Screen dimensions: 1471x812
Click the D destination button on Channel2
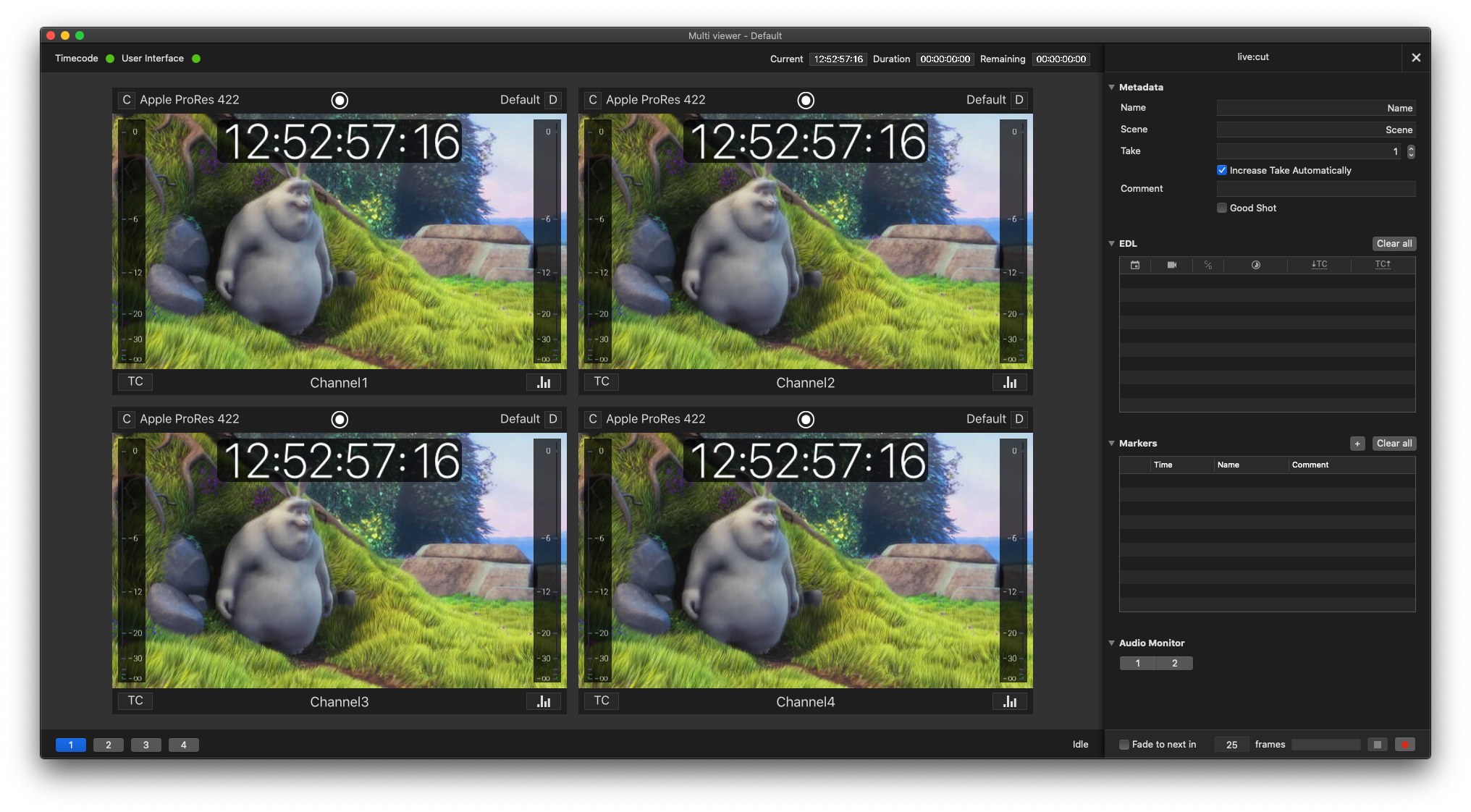tap(1019, 100)
